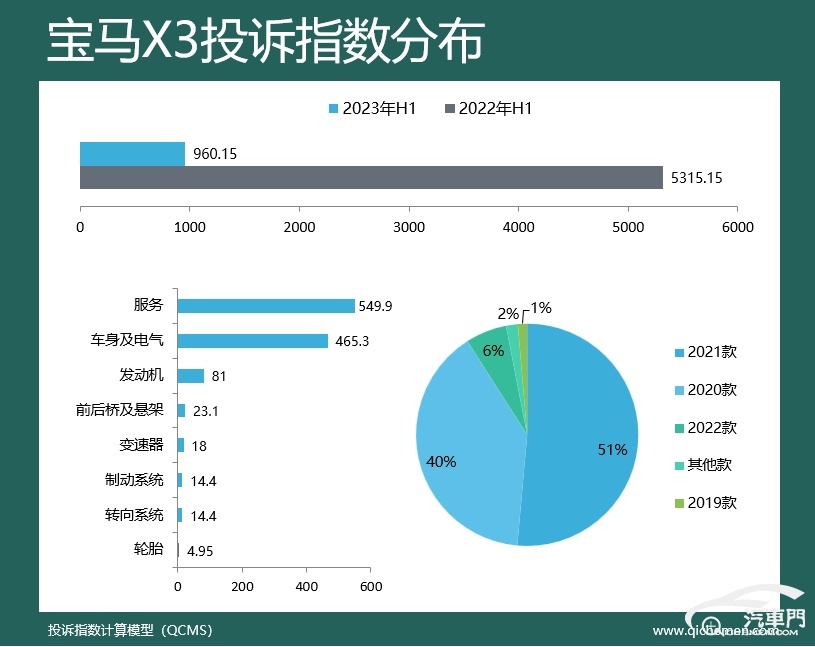
Task: Select the 2022款 green legend swatch
Action: (x=679, y=428)
